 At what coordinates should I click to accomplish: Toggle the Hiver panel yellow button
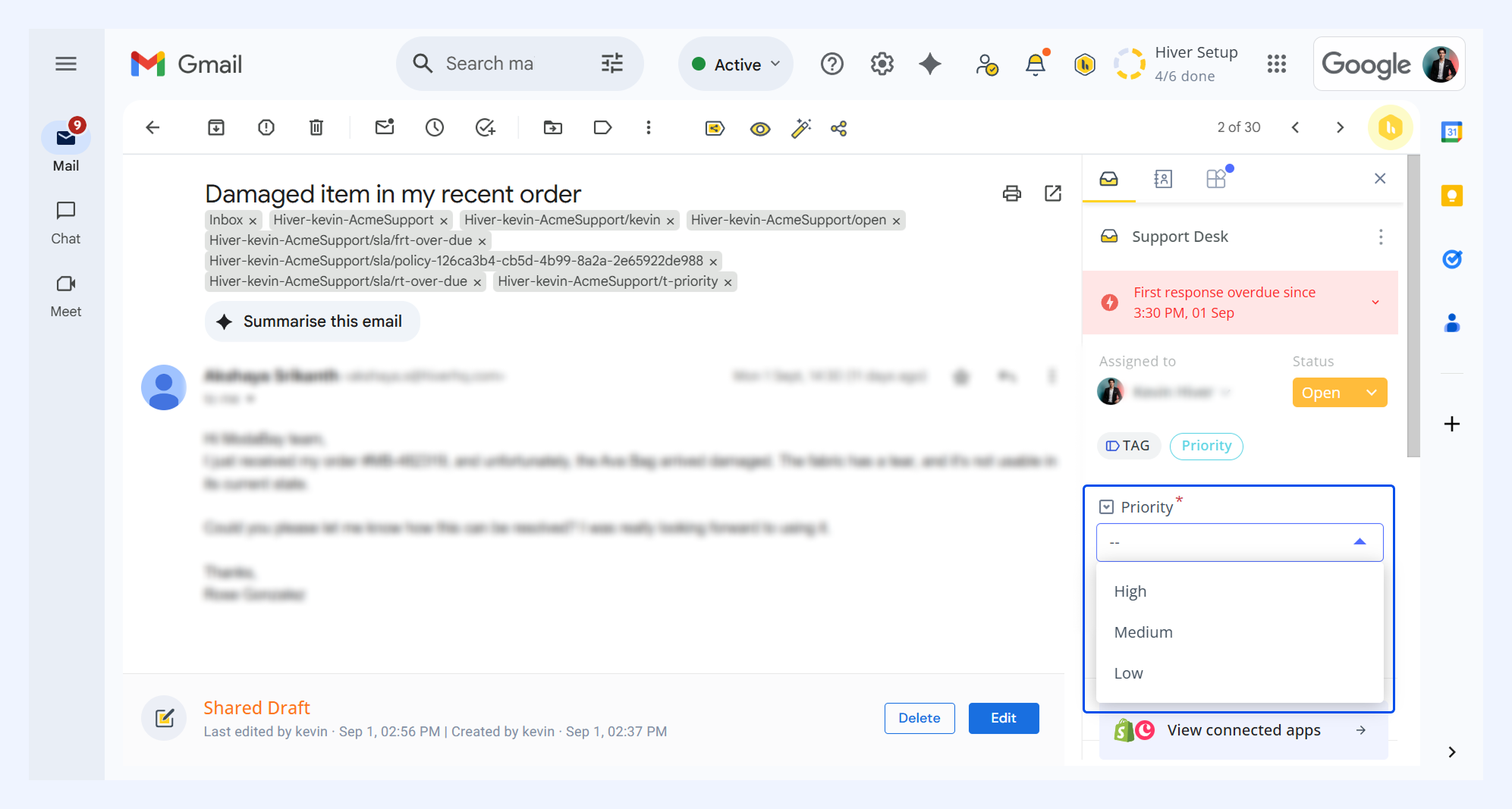(x=1391, y=127)
